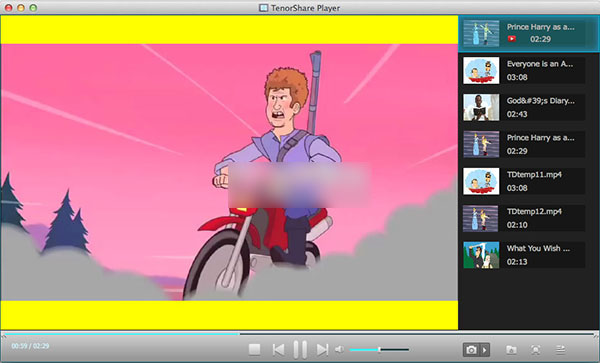
Task: Click the YouTube icon on first item
Action: point(512,39)
